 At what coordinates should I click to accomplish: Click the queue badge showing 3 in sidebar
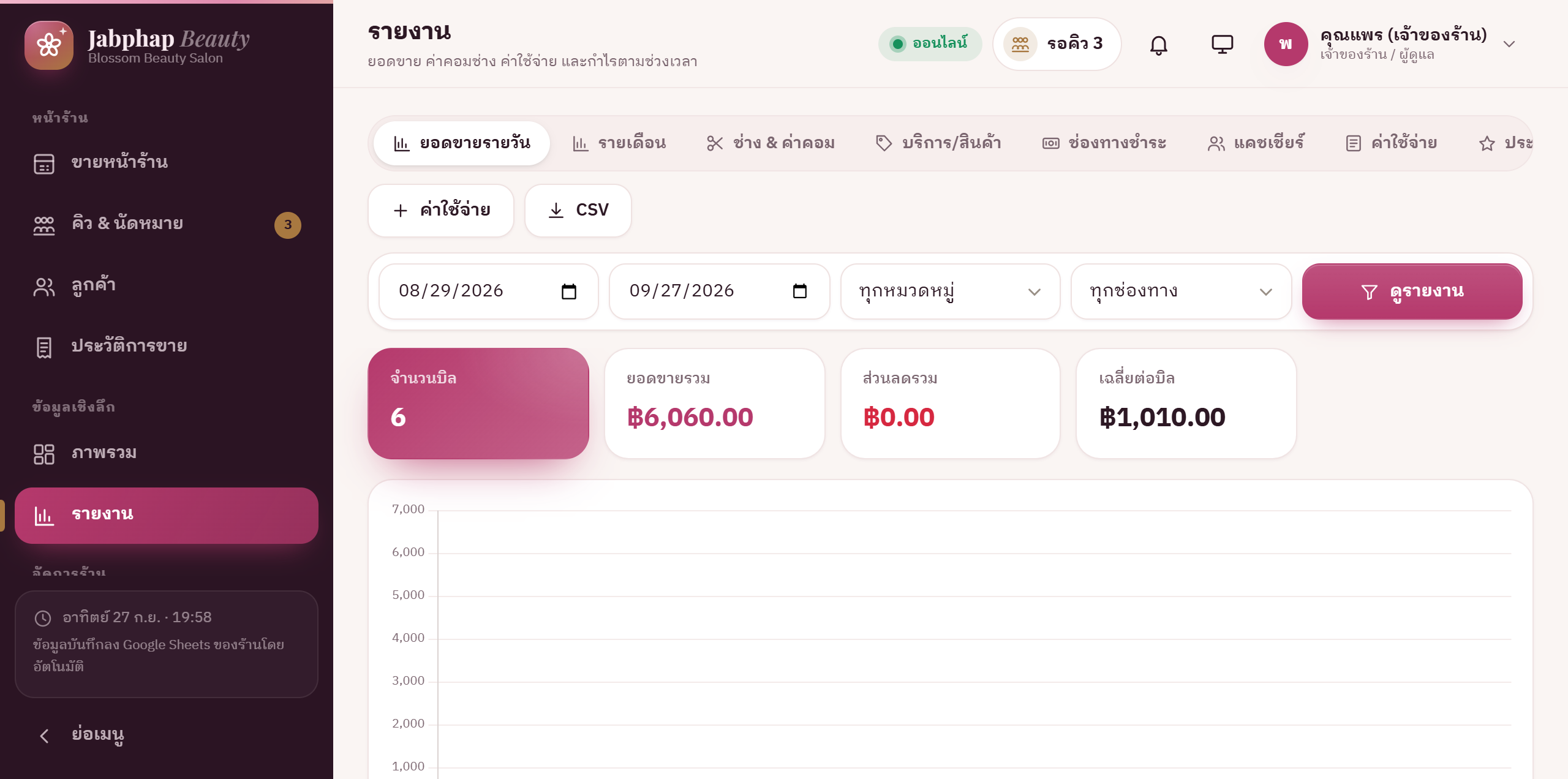[287, 225]
